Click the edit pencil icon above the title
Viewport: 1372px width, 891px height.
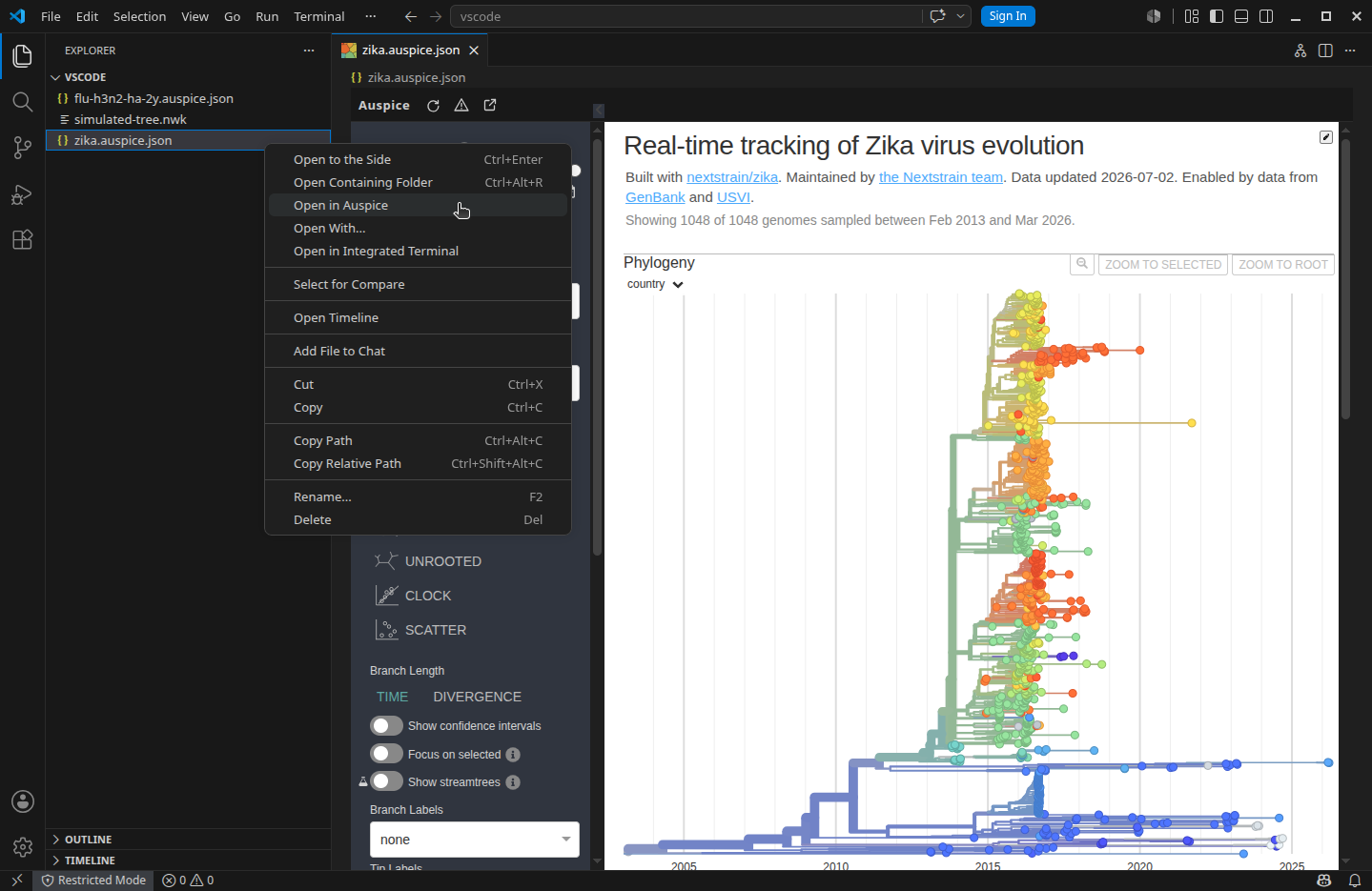1325,137
